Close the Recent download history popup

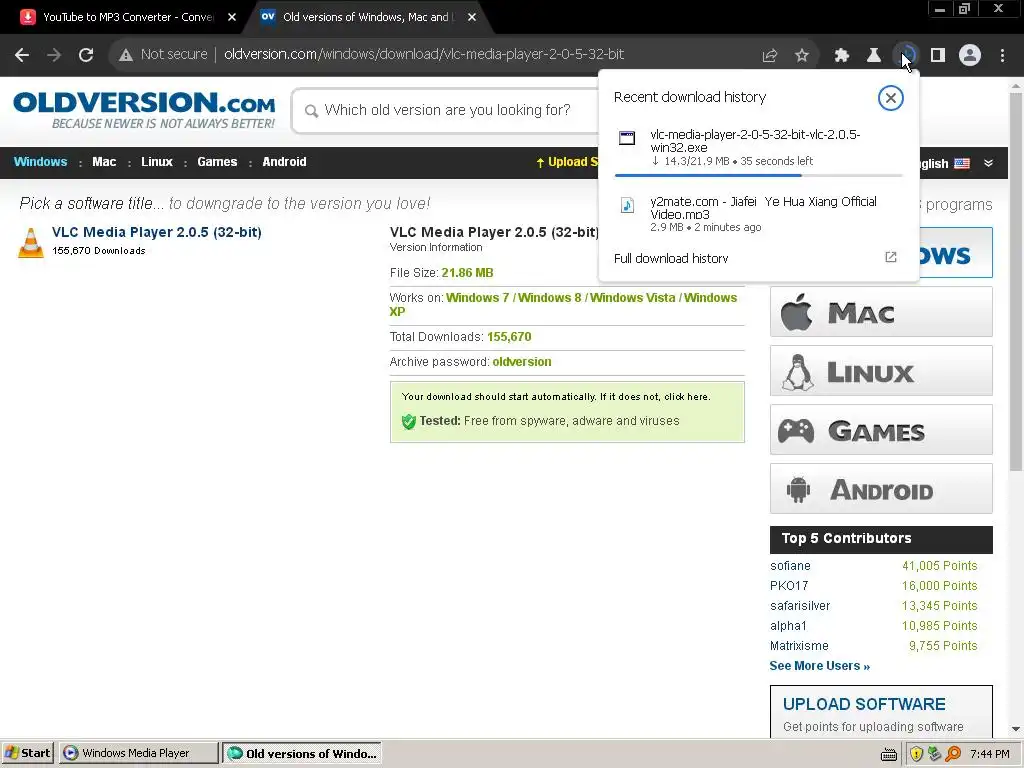coord(891,98)
